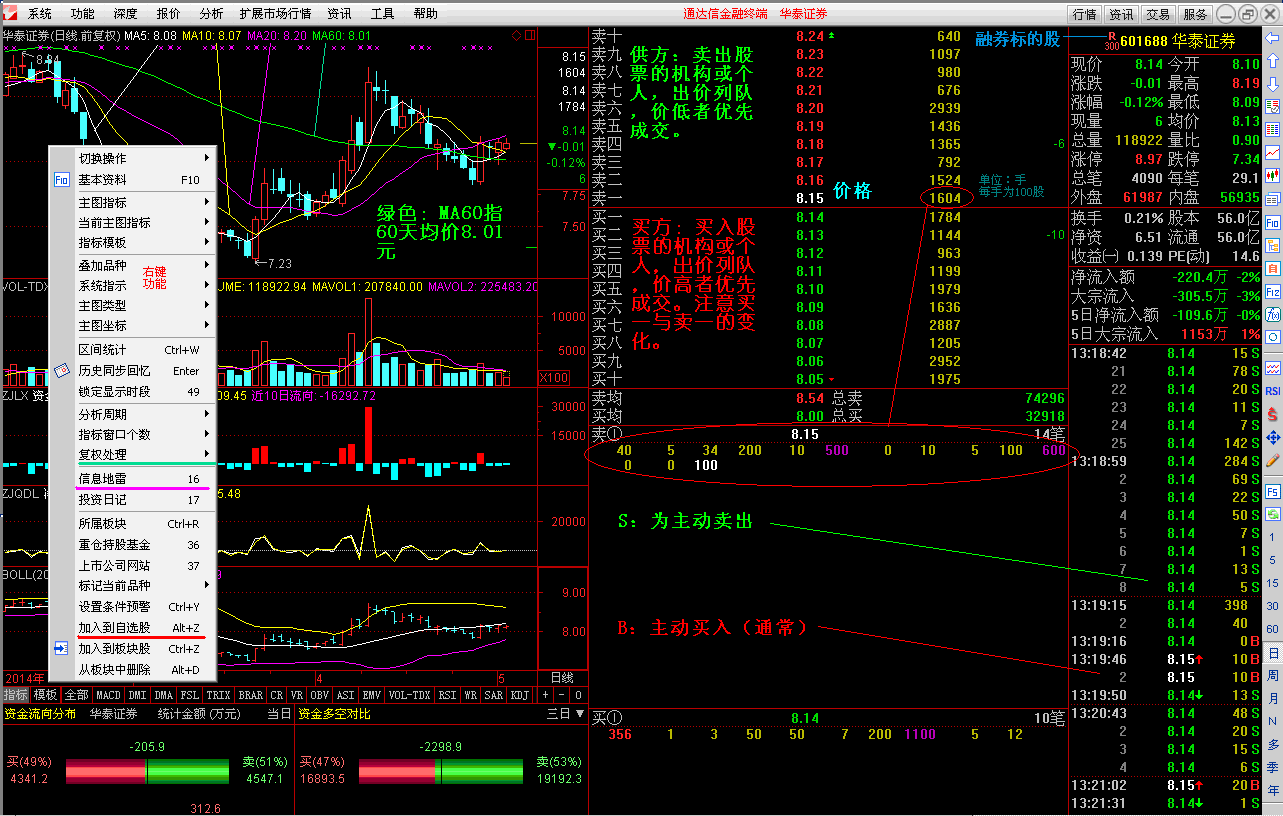
Task: Select the pencil drawing tool icon
Action: click(x=1273, y=461)
